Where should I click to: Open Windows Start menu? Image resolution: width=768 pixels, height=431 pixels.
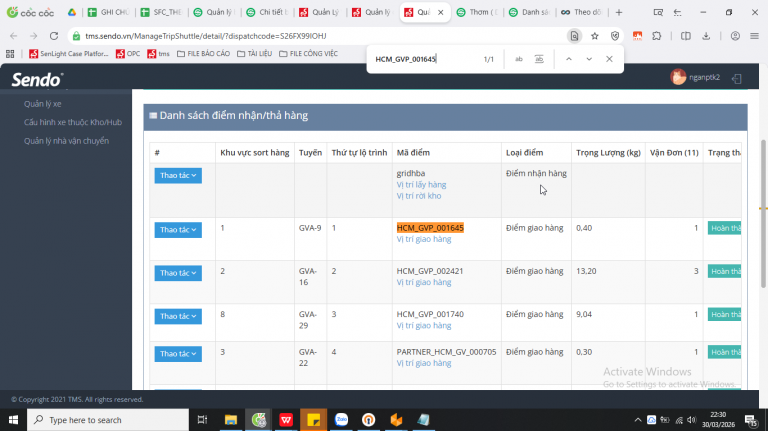[13, 420]
